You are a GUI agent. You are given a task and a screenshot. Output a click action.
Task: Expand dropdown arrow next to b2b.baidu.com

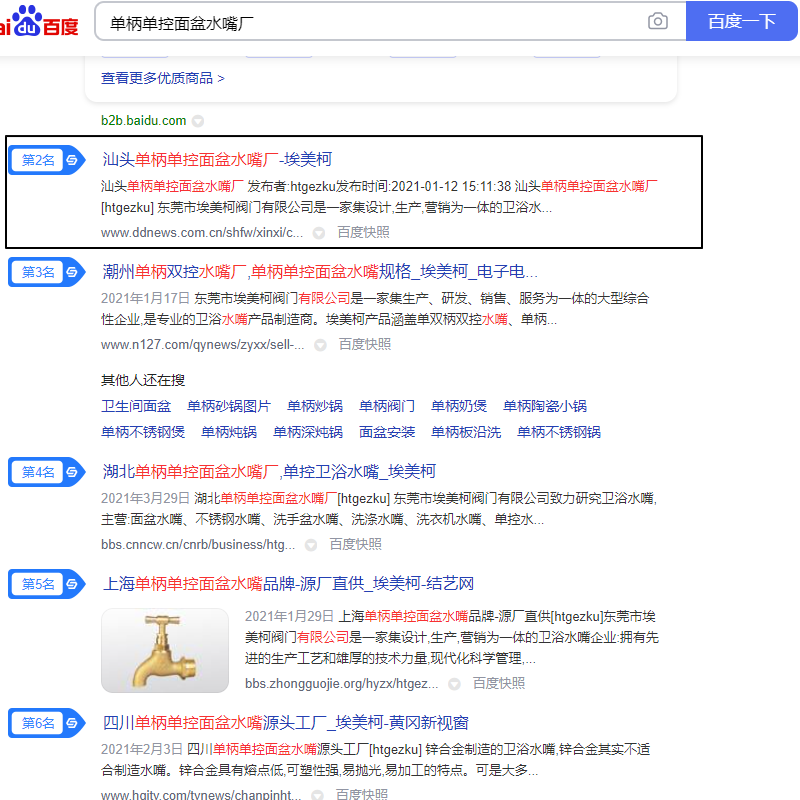coord(198,121)
